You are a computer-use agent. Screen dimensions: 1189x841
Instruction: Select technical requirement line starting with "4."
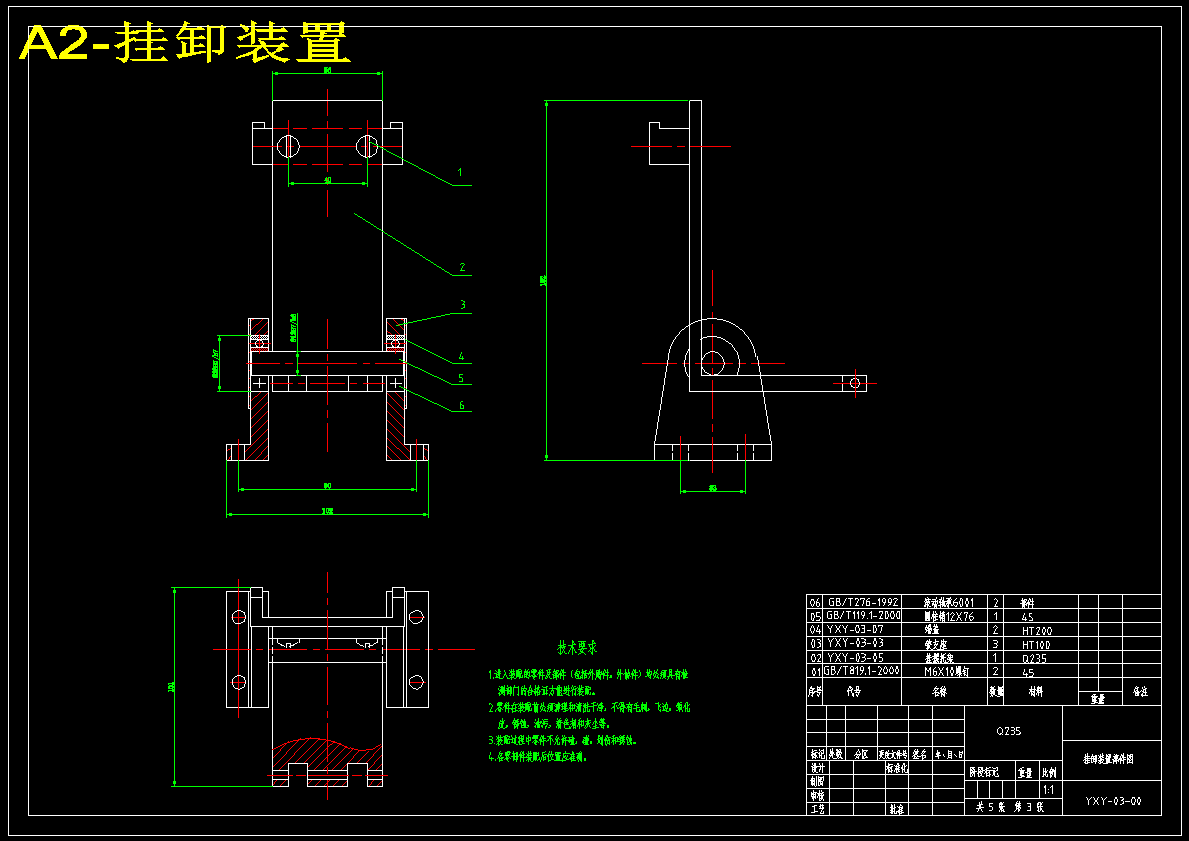click(x=538, y=756)
